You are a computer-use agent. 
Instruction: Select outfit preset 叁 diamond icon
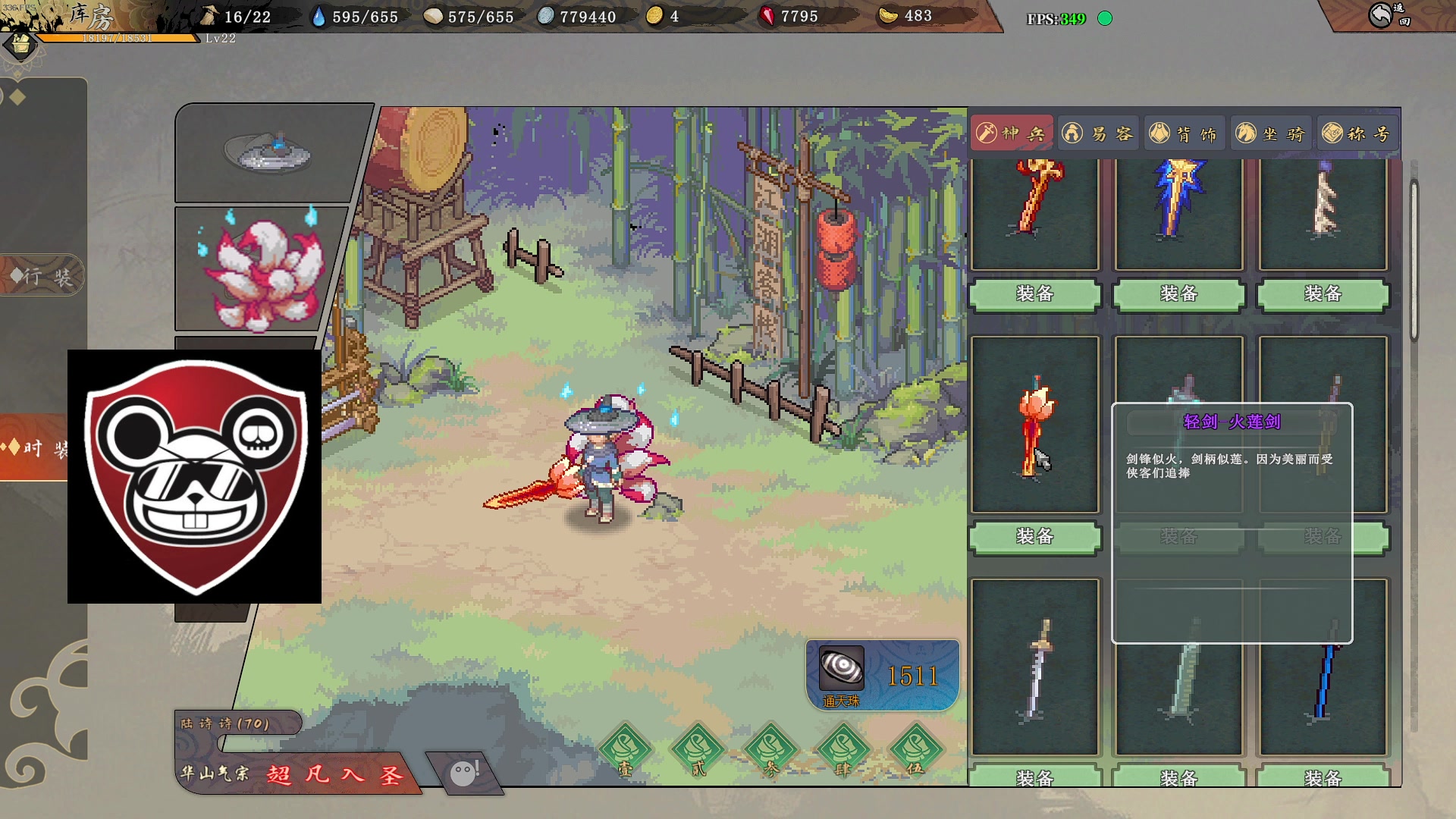(770, 749)
